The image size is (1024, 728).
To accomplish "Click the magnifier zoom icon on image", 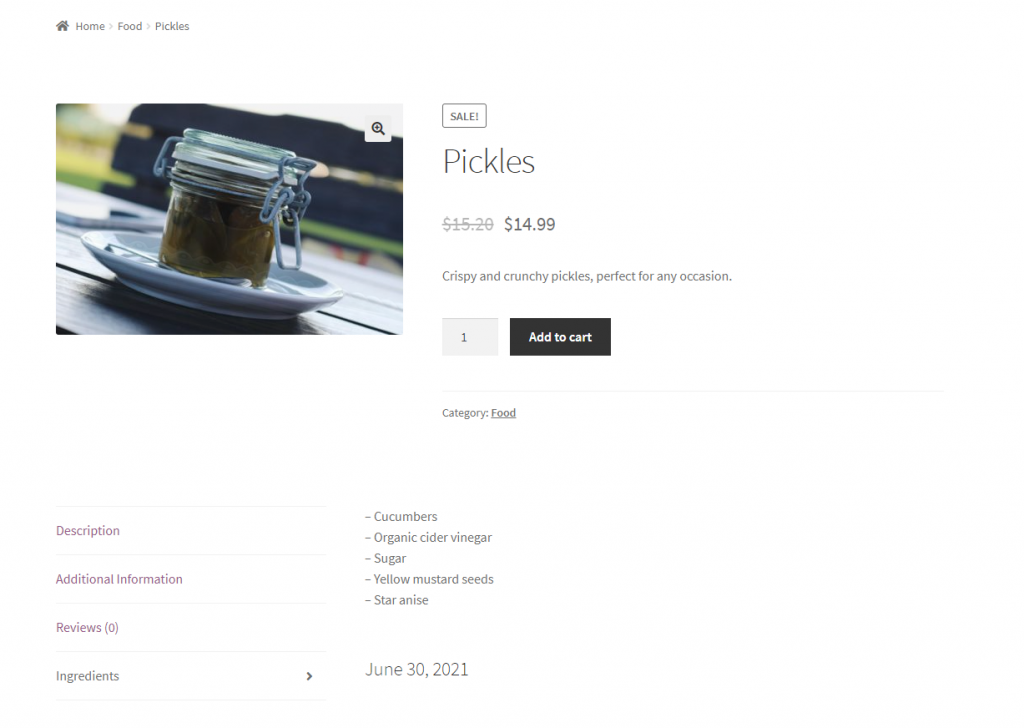I will pyautogui.click(x=378, y=129).
